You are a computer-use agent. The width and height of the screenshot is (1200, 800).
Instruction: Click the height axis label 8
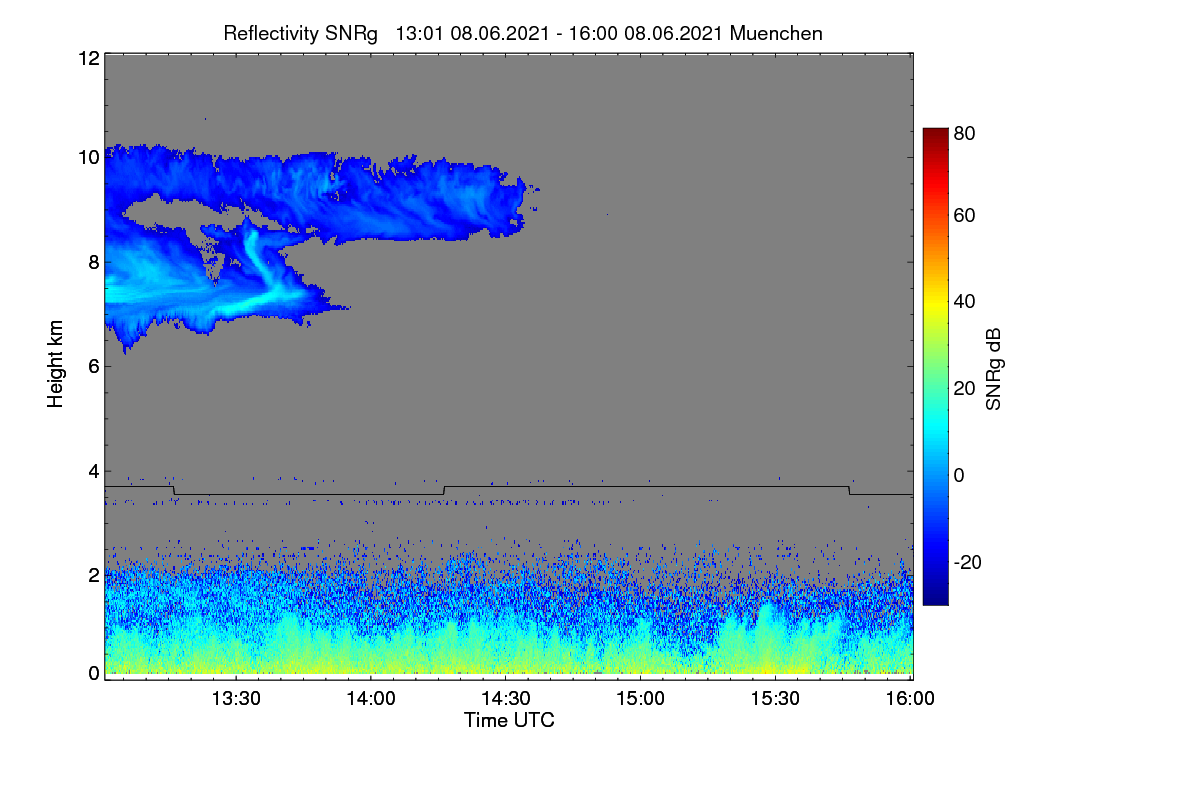pyautogui.click(x=93, y=262)
